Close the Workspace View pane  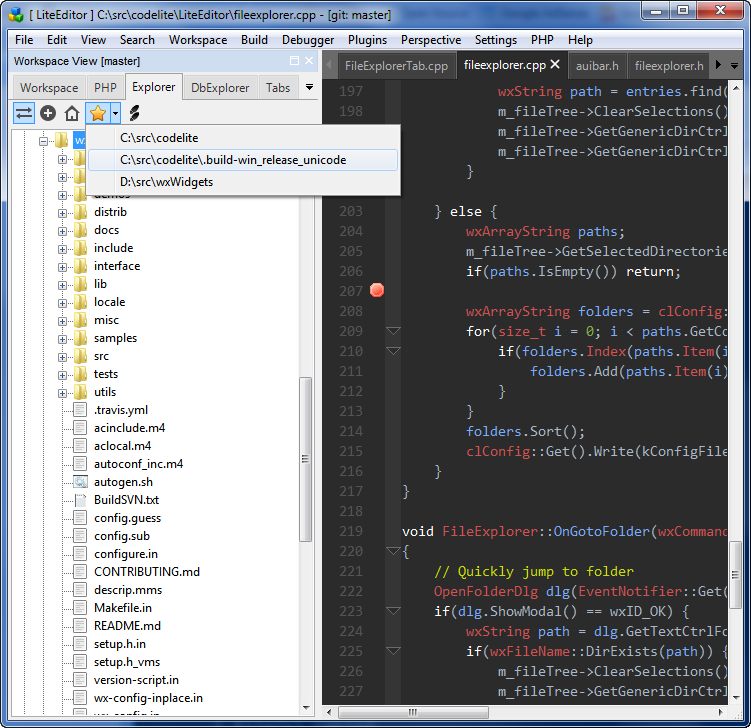309,61
